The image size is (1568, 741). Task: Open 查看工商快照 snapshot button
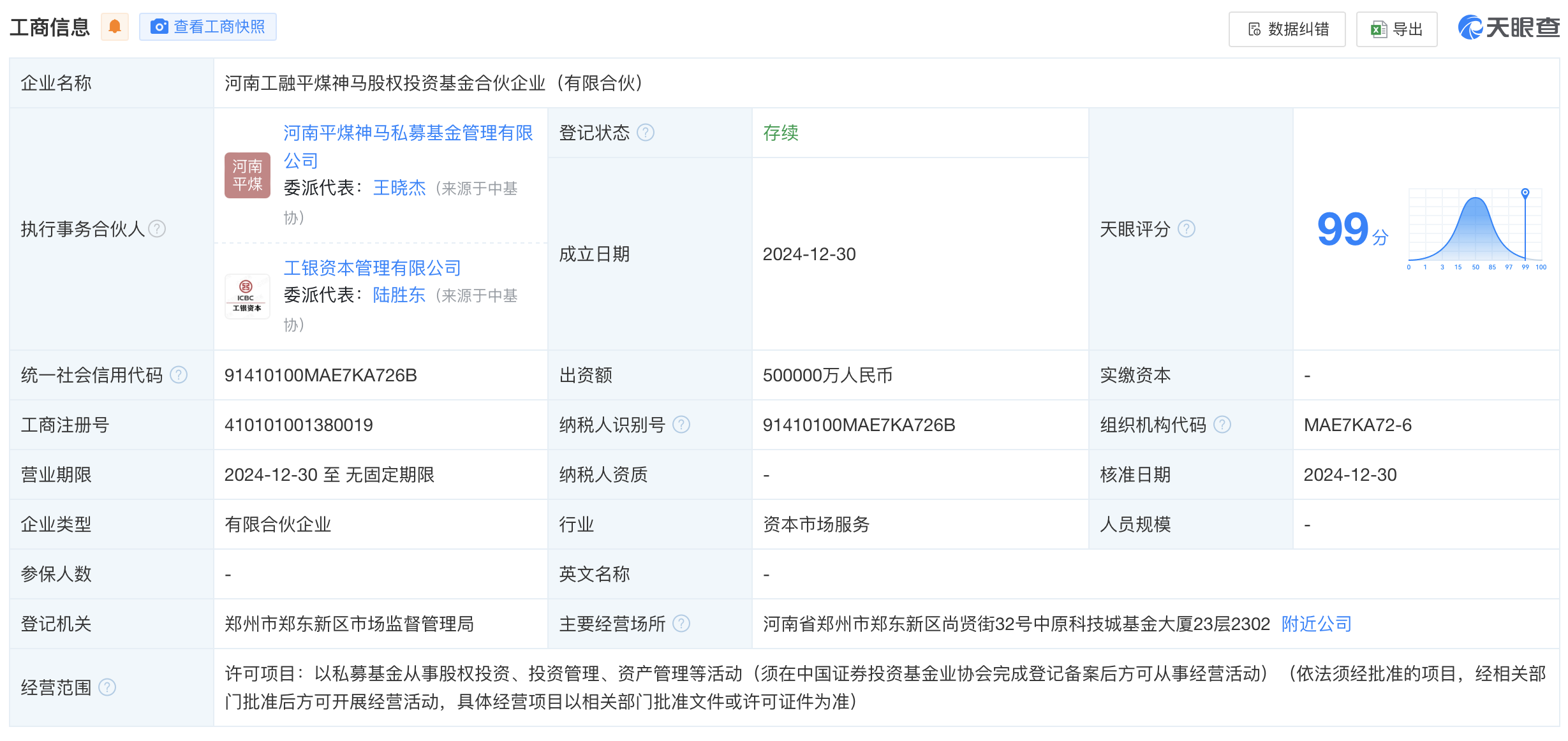208,27
